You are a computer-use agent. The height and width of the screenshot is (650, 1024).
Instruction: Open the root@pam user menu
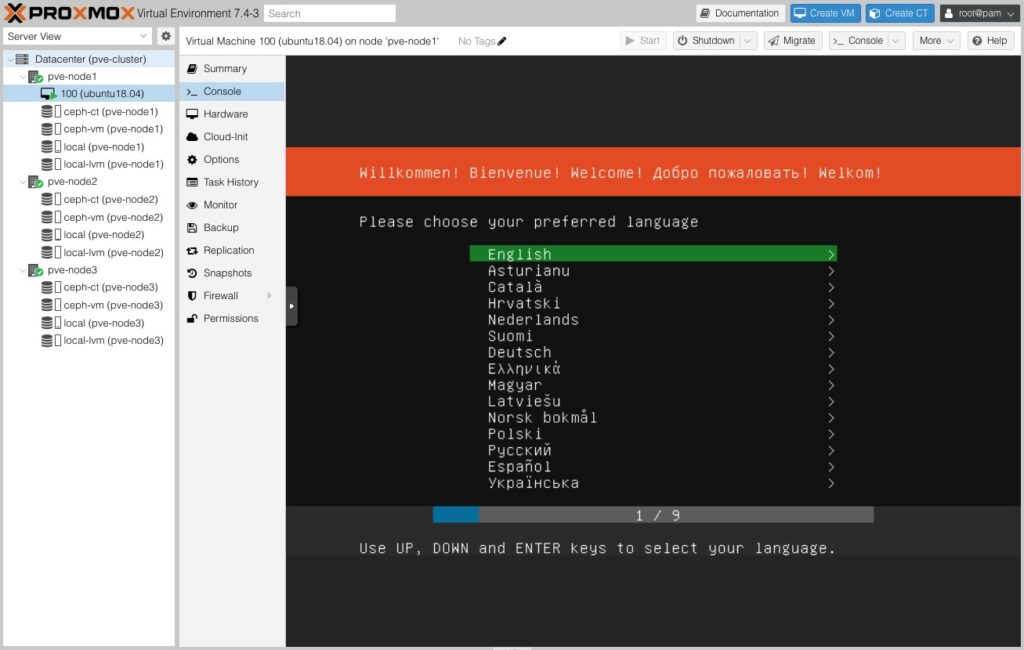point(979,13)
